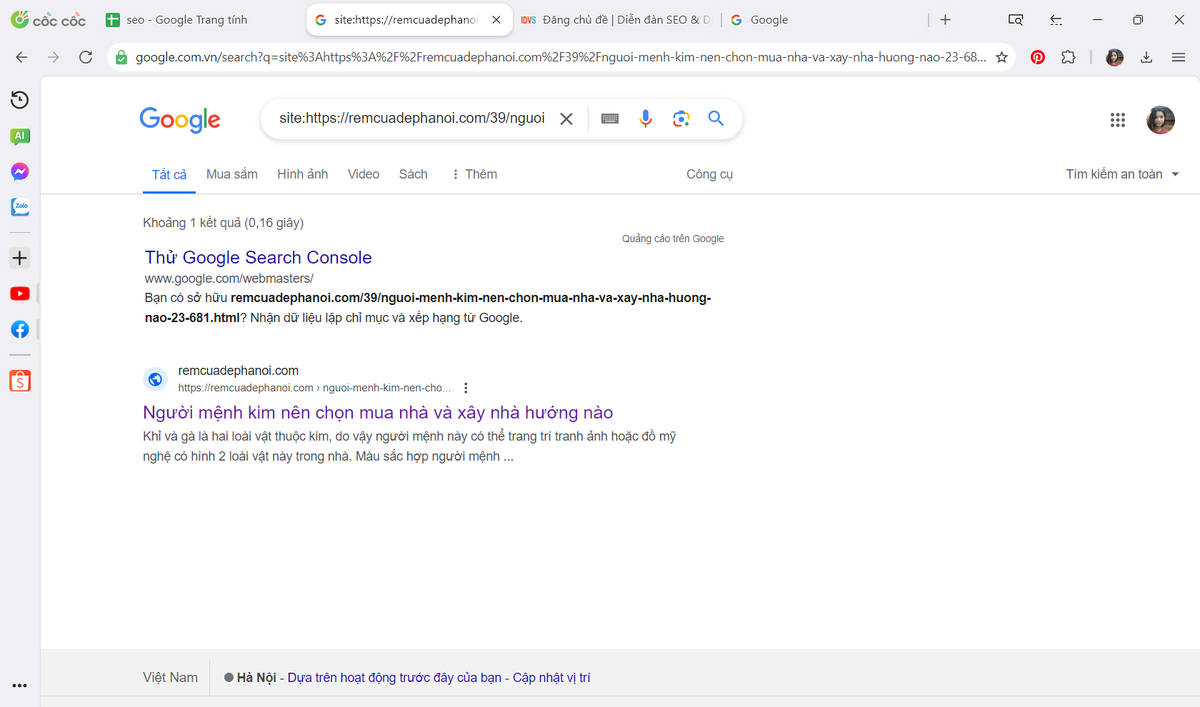Open three-dot menu of remcuadephanoi.com result
This screenshot has height=707, width=1200.
coord(466,388)
